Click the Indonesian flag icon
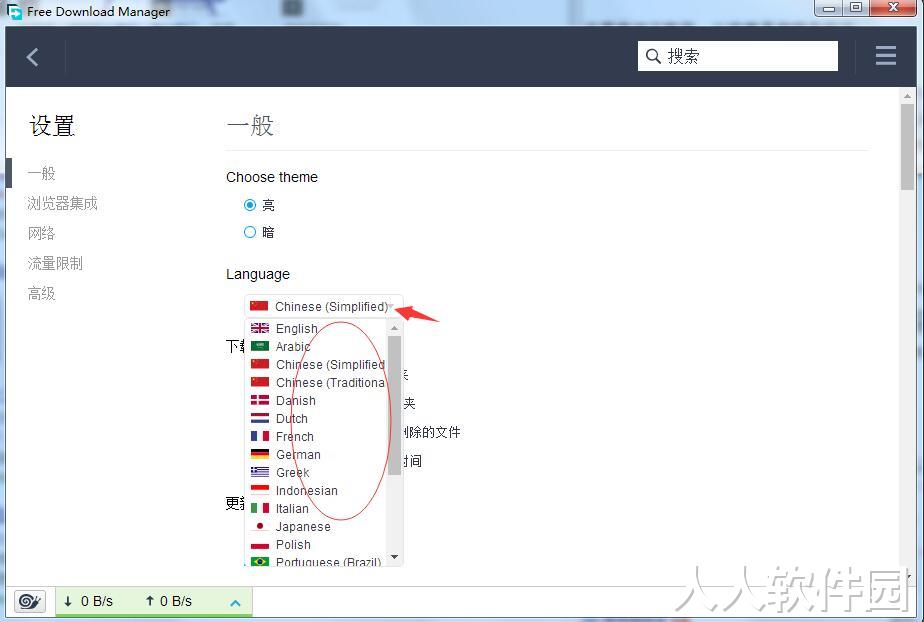This screenshot has height=622, width=924. coord(260,490)
